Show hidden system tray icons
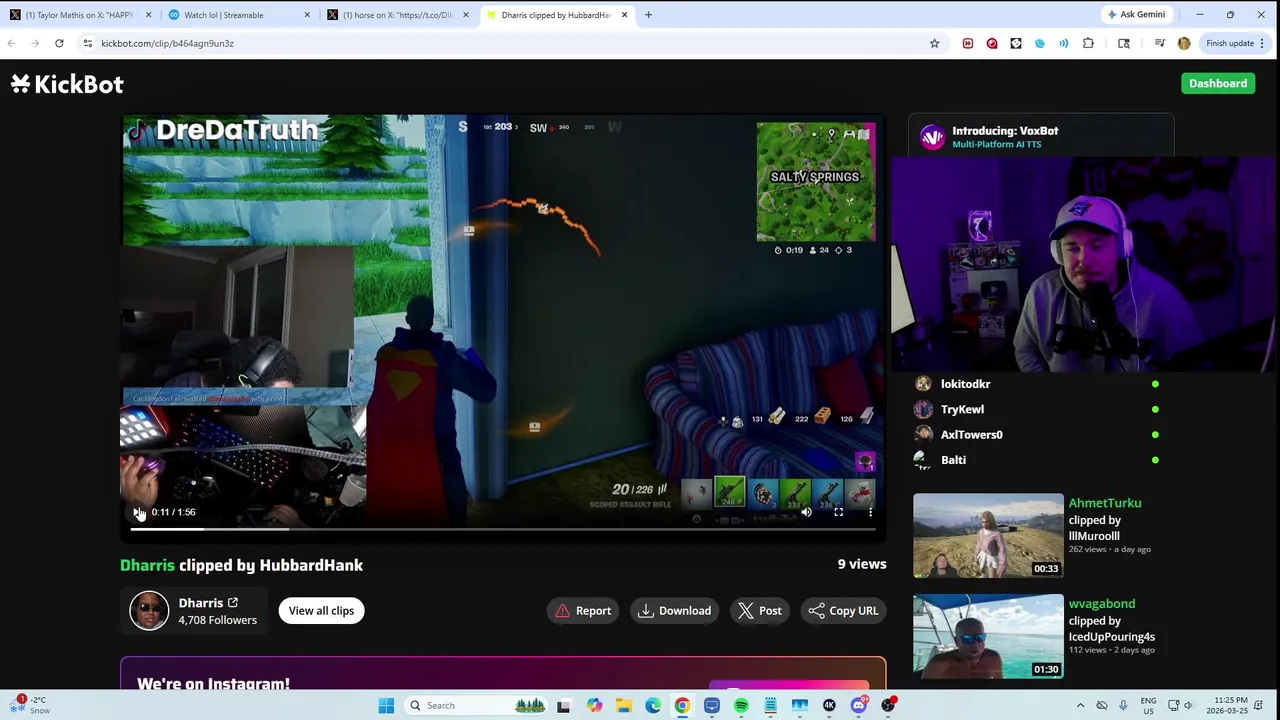The width and height of the screenshot is (1280, 720). pyautogui.click(x=1080, y=705)
